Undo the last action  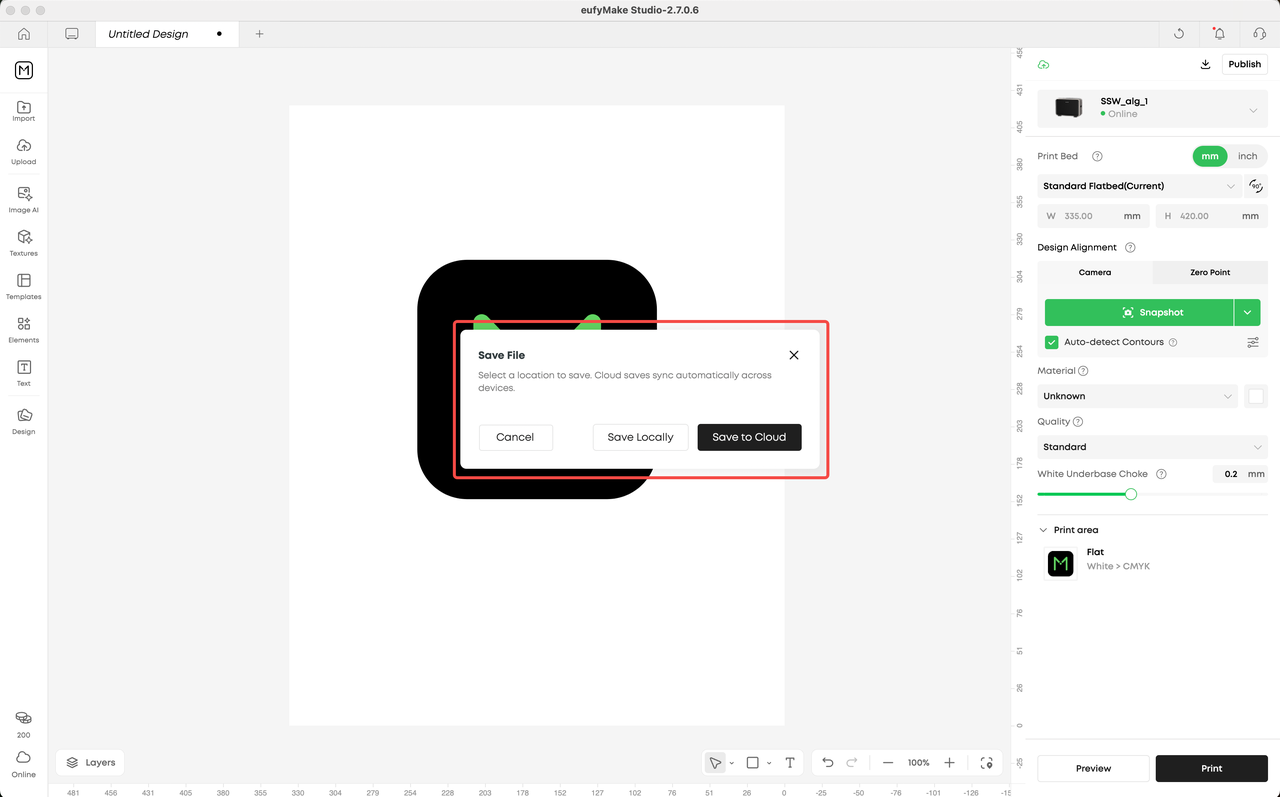828,763
